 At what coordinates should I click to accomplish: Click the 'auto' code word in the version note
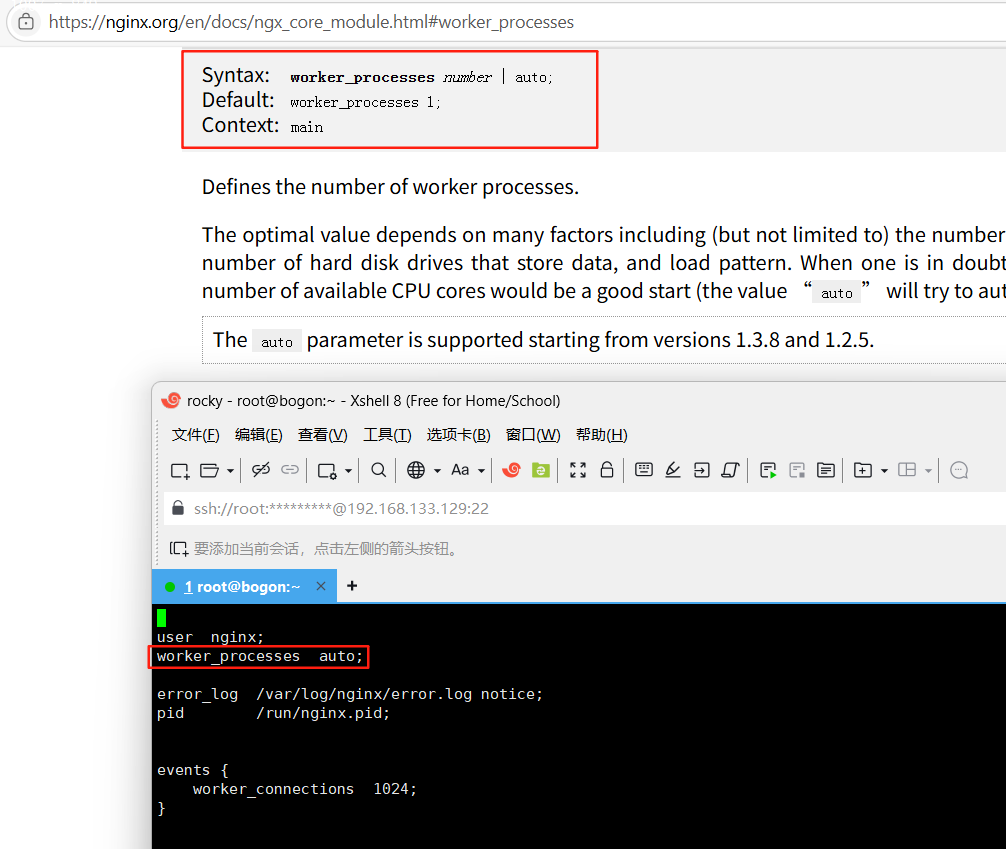point(277,342)
